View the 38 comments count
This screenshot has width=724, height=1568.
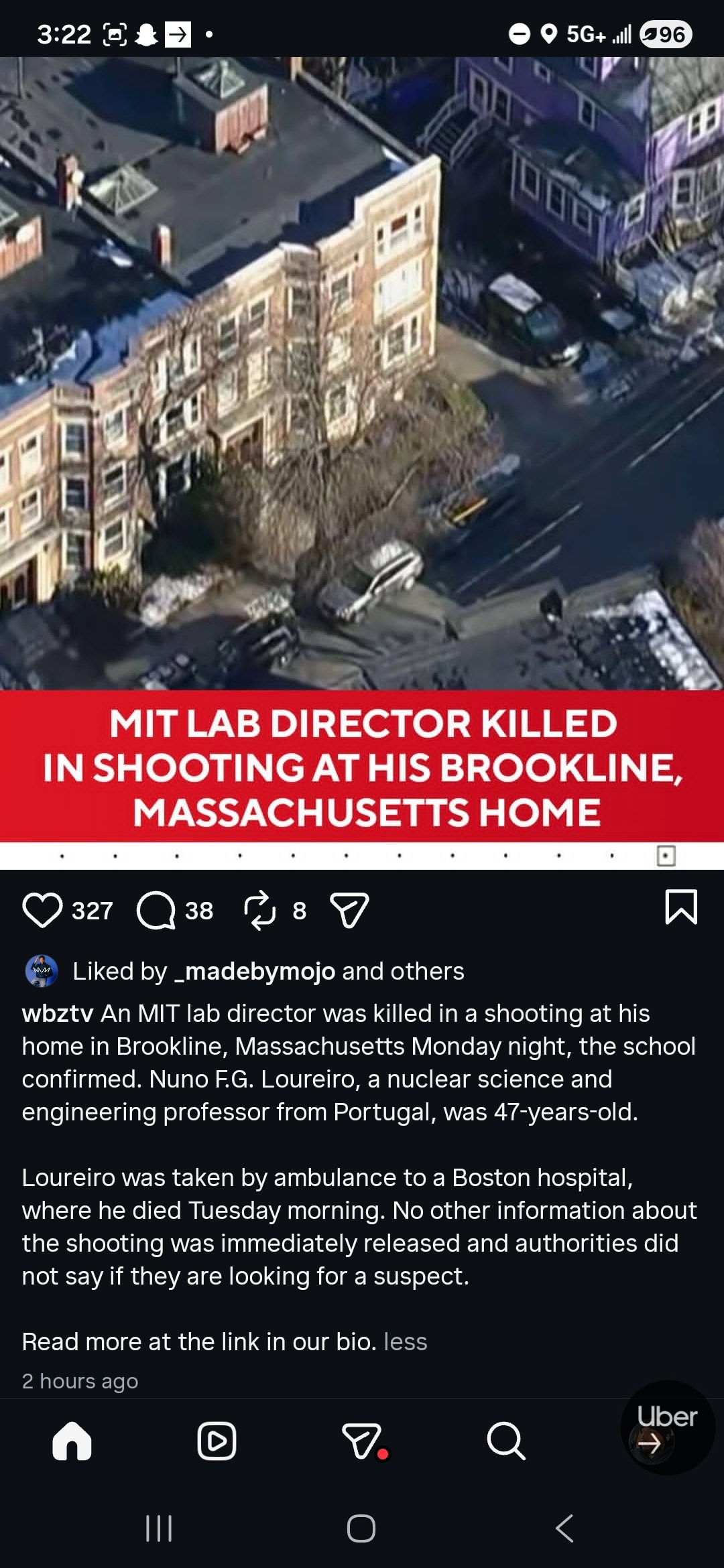tap(199, 911)
